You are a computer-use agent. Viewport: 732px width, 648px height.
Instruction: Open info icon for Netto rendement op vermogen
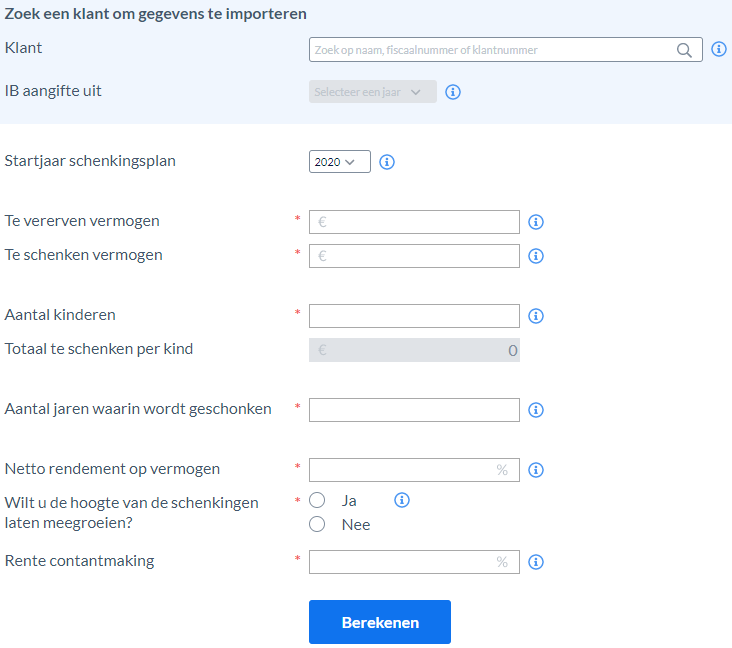pyautogui.click(x=535, y=470)
